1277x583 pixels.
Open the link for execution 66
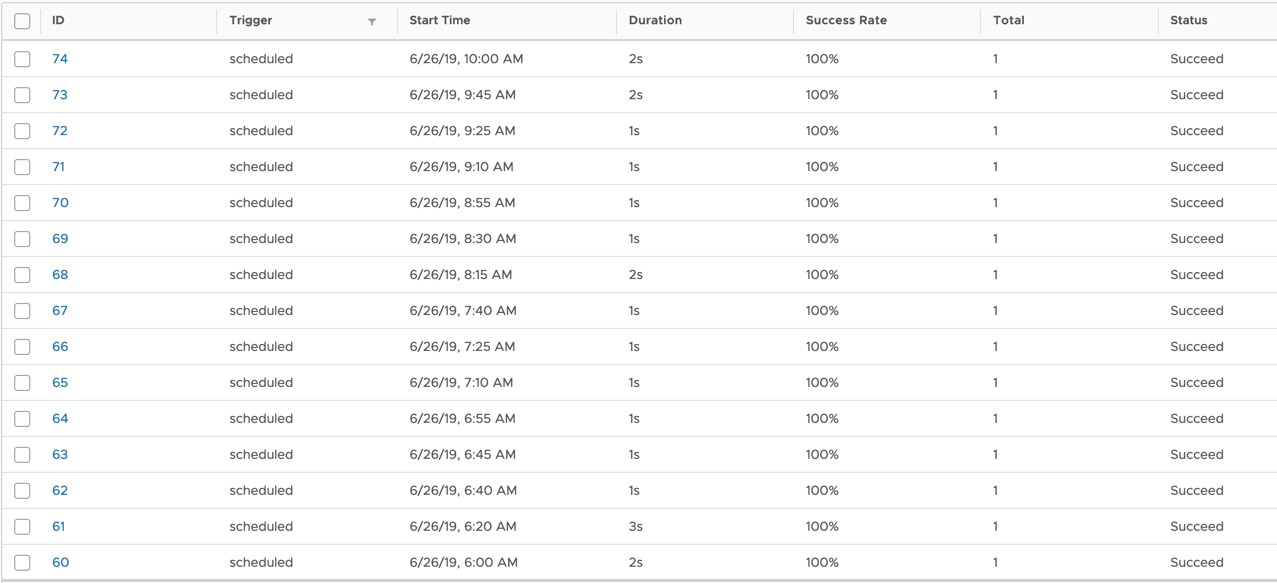click(60, 347)
